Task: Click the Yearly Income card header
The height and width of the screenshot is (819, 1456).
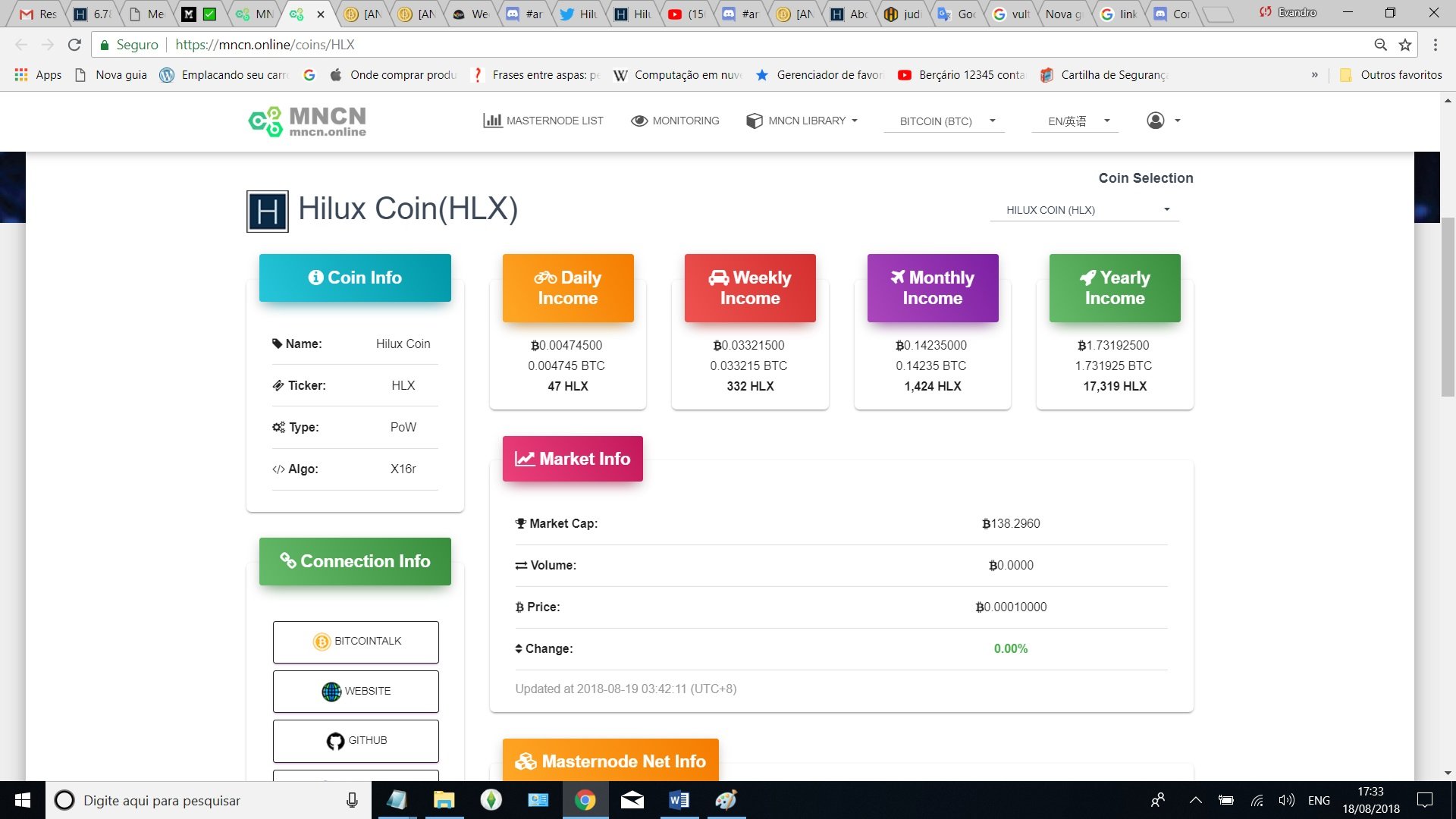Action: point(1115,288)
